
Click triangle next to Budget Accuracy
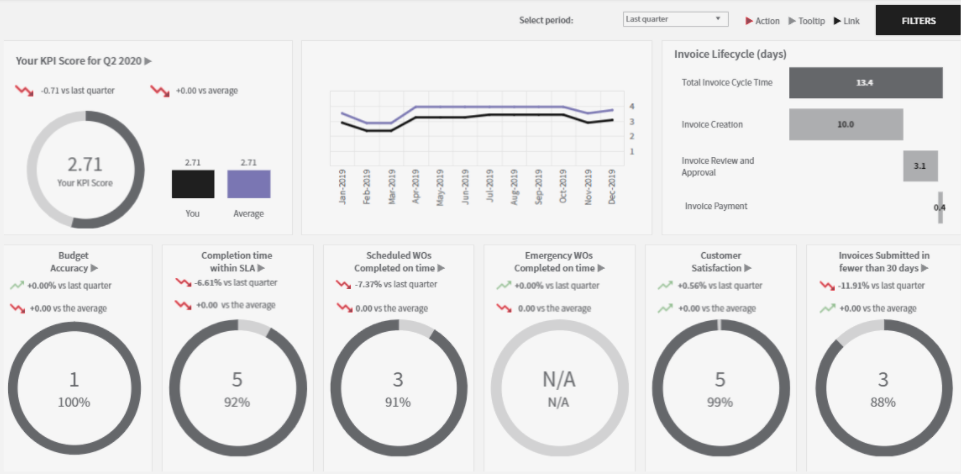(x=94, y=268)
